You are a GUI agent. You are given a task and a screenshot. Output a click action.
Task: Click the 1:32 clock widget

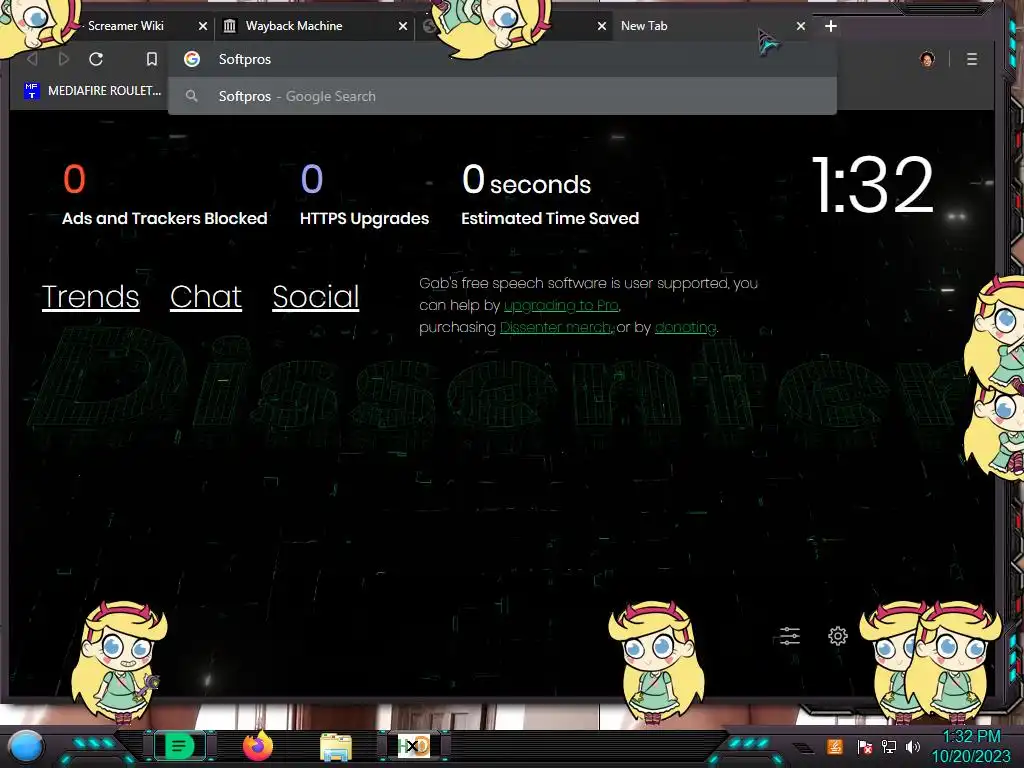tap(872, 185)
